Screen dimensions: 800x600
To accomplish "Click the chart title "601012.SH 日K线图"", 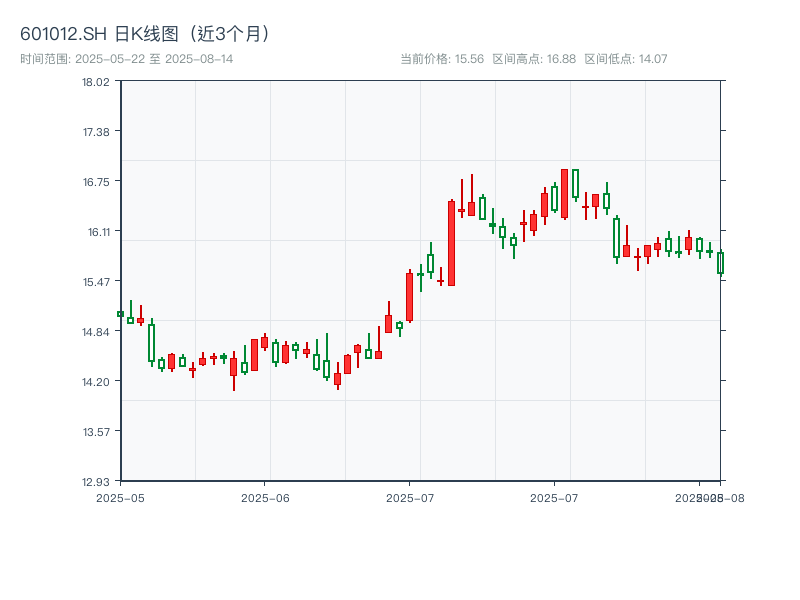I will tap(100, 33).
